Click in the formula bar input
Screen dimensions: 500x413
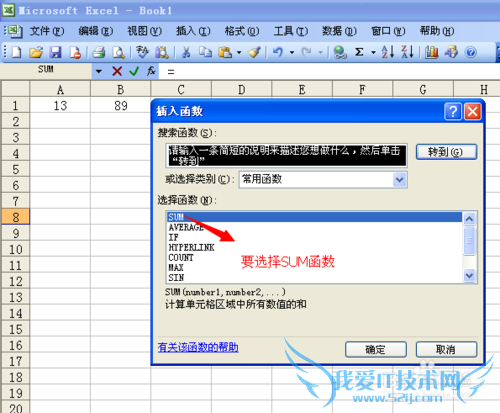[329, 71]
